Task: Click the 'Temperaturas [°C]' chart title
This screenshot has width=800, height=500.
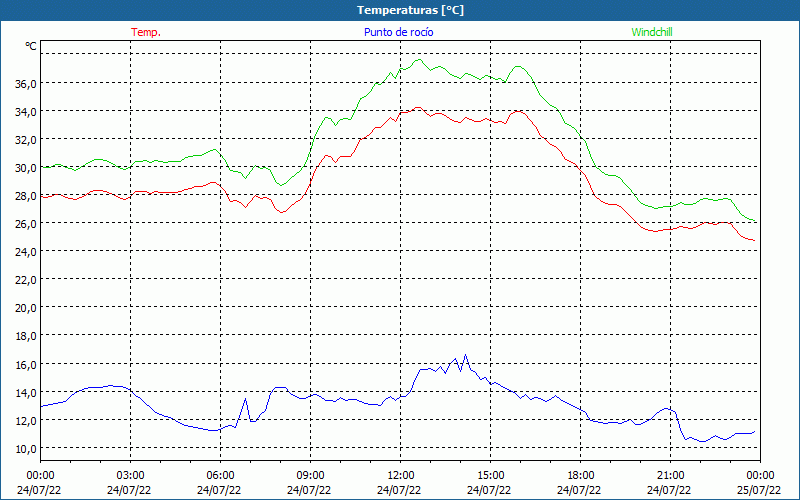Action: point(410,10)
